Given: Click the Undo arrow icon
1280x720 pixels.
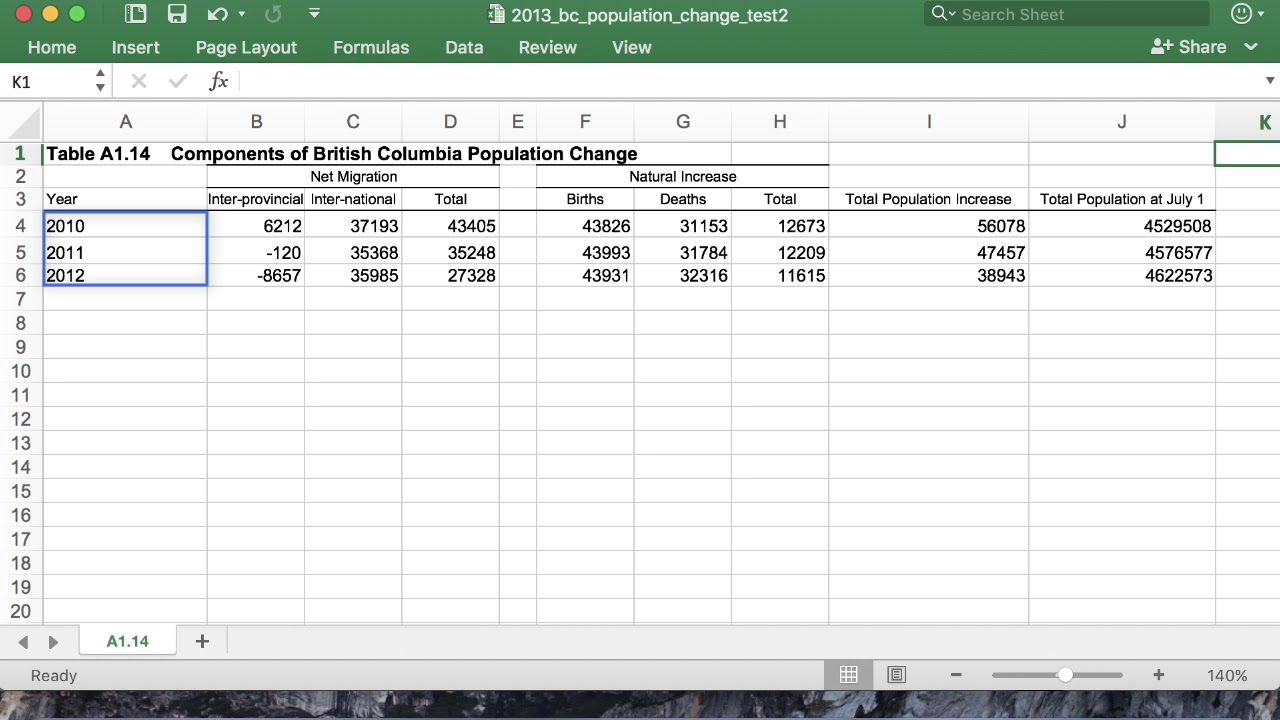Looking at the screenshot, I should 217,14.
